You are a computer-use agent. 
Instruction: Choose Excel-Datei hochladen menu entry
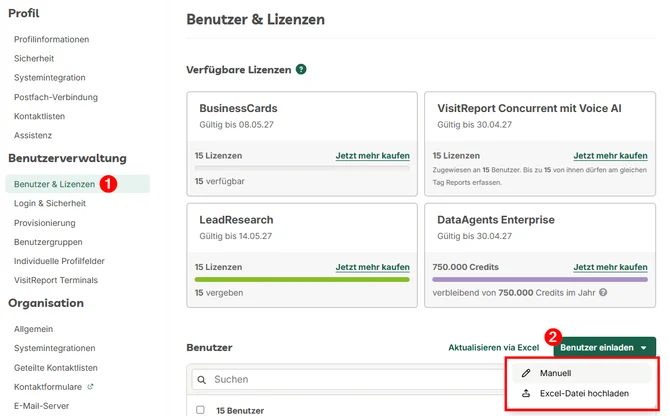(582, 393)
